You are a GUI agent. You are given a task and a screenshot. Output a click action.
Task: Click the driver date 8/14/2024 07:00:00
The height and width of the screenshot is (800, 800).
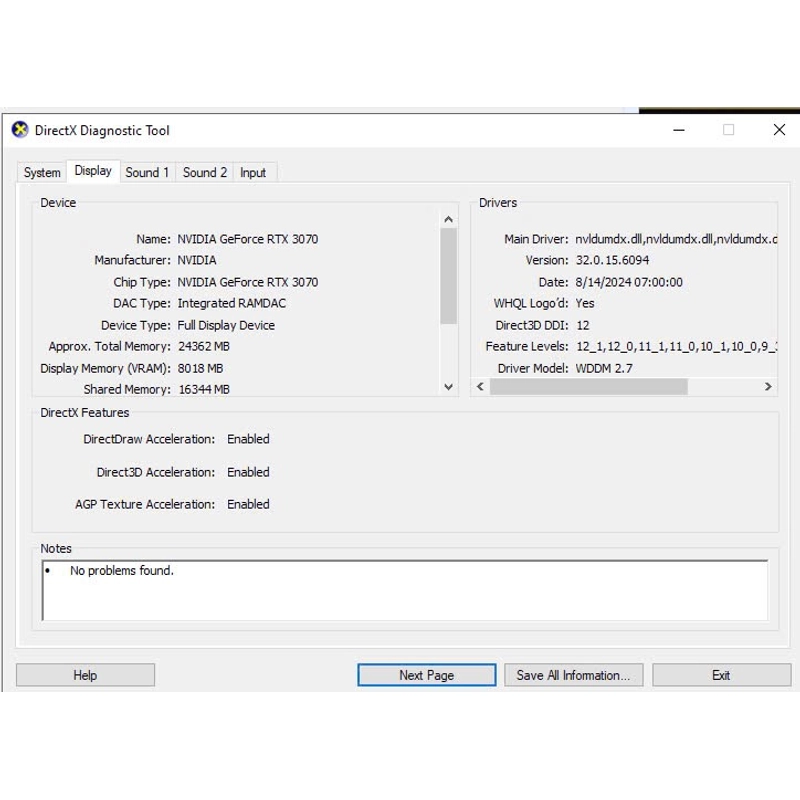(629, 282)
